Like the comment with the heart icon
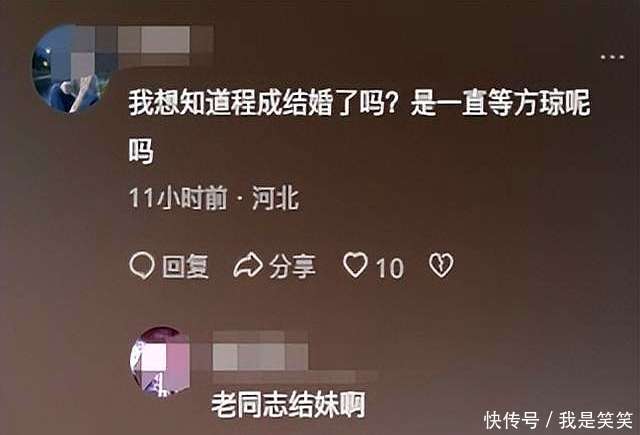 [x=355, y=265]
